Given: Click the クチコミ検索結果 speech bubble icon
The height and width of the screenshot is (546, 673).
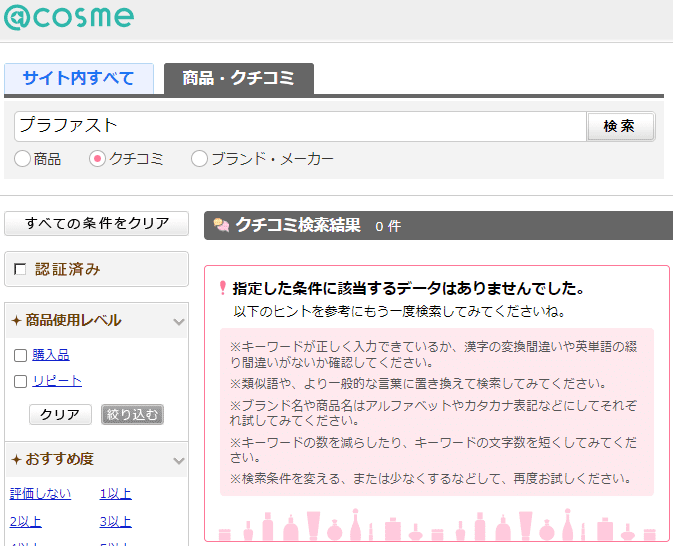Looking at the screenshot, I should point(221,225).
